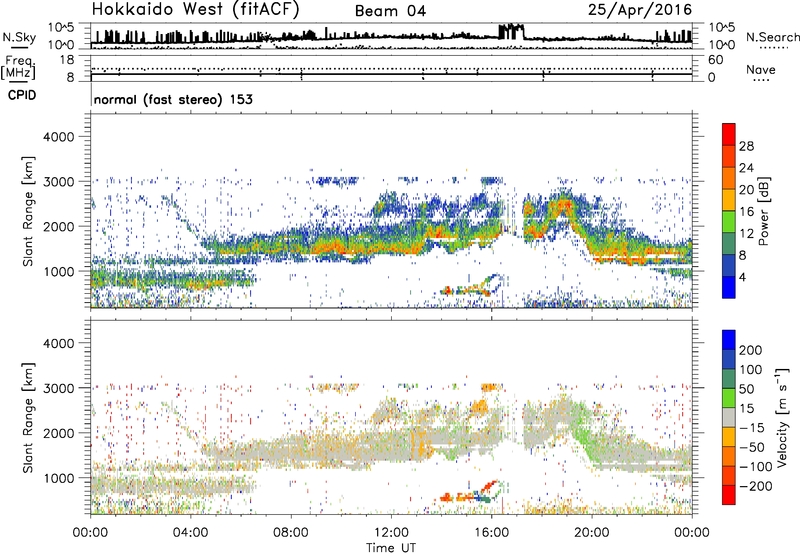Image resolution: width=800 pixels, height=554 pixels.
Task: Select the "Freq. [MHz]" axis label
Action: pos(18,67)
